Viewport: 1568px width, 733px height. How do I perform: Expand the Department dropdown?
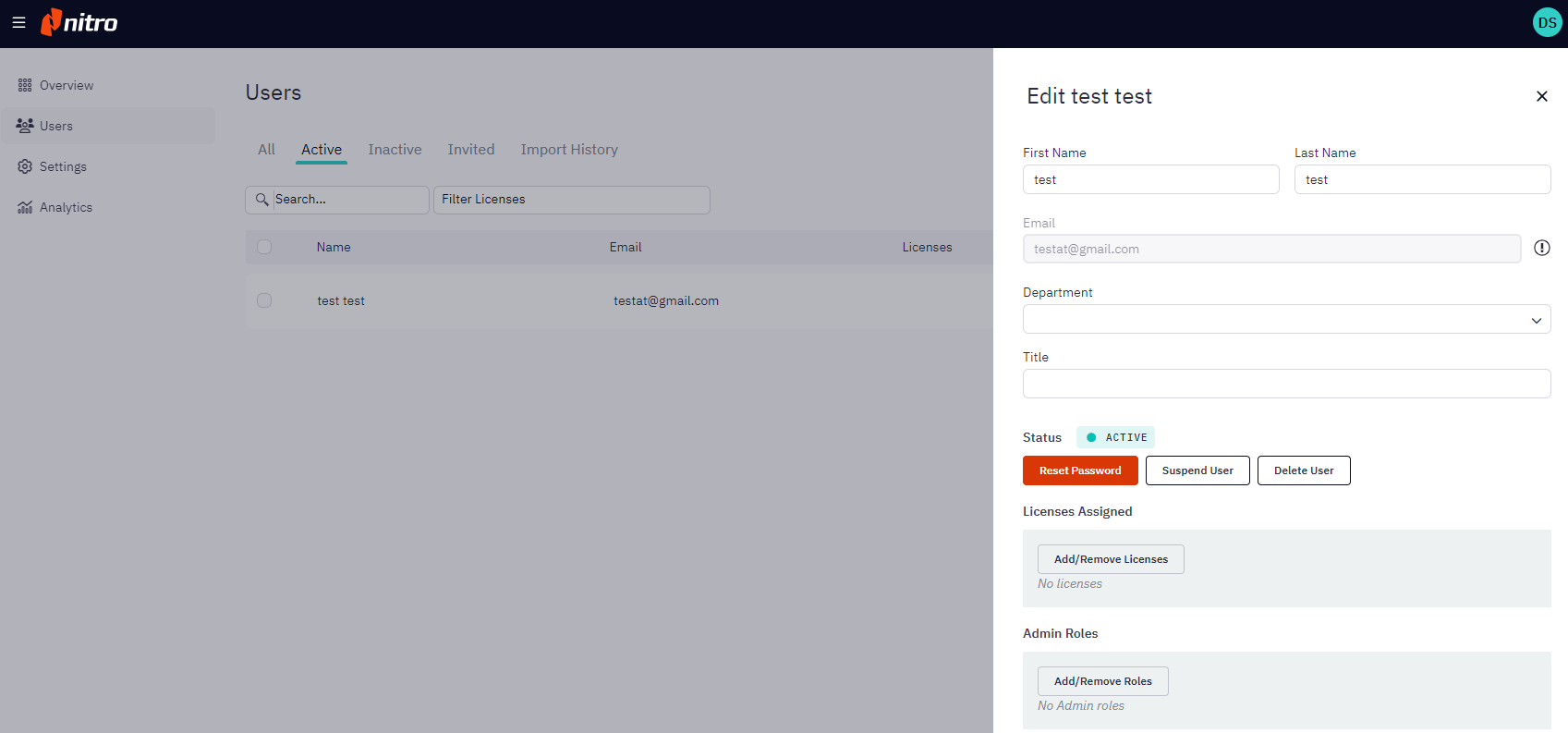point(1286,319)
